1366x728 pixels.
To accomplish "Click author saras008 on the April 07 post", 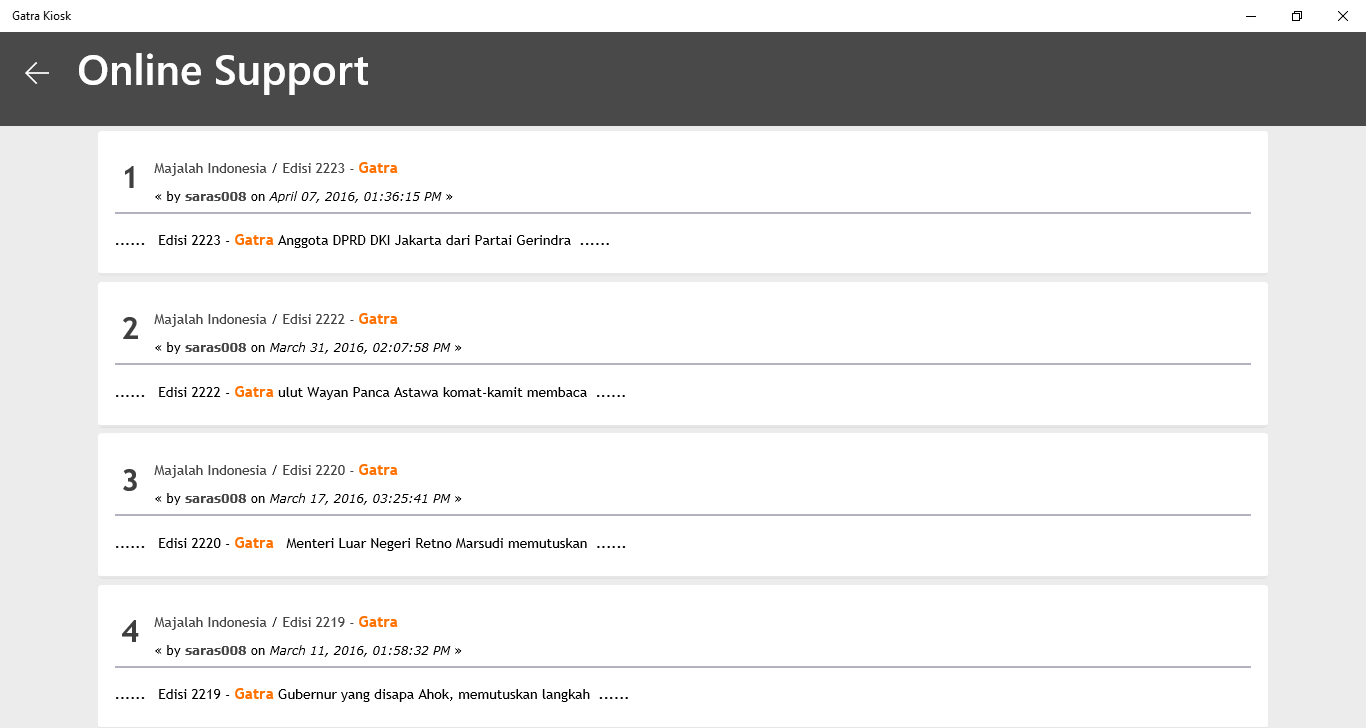I will (215, 197).
